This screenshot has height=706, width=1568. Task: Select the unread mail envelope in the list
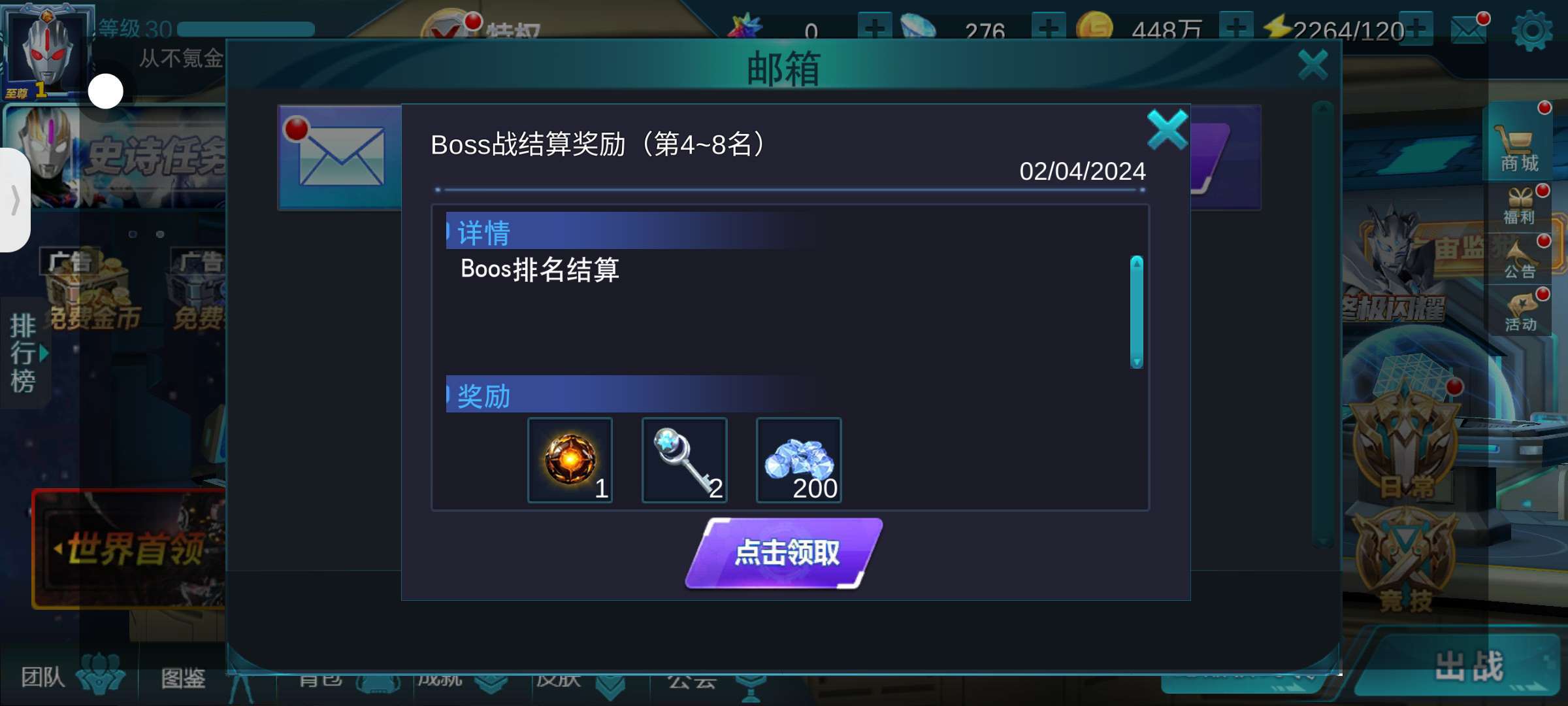[341, 157]
